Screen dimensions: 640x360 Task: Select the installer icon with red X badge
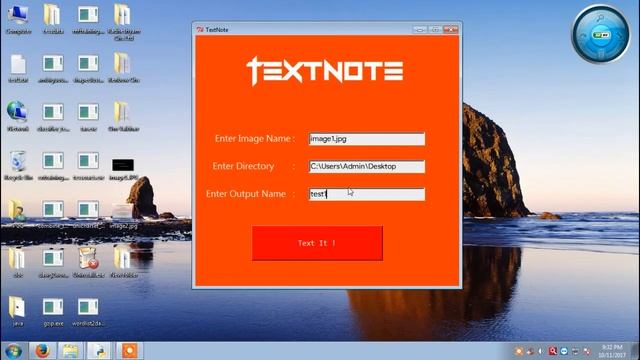click(88, 263)
